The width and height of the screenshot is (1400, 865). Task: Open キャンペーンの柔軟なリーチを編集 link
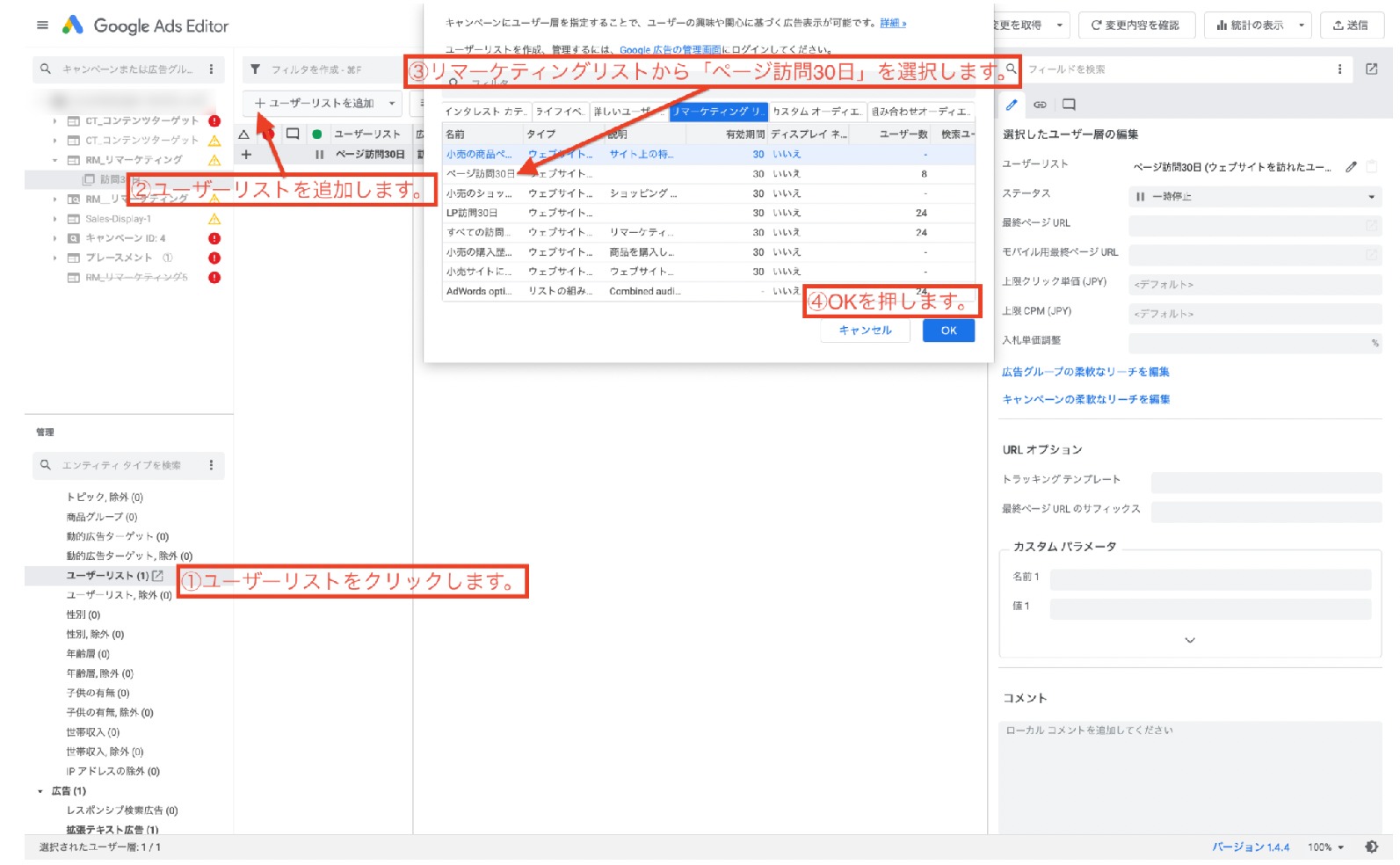(x=1086, y=399)
